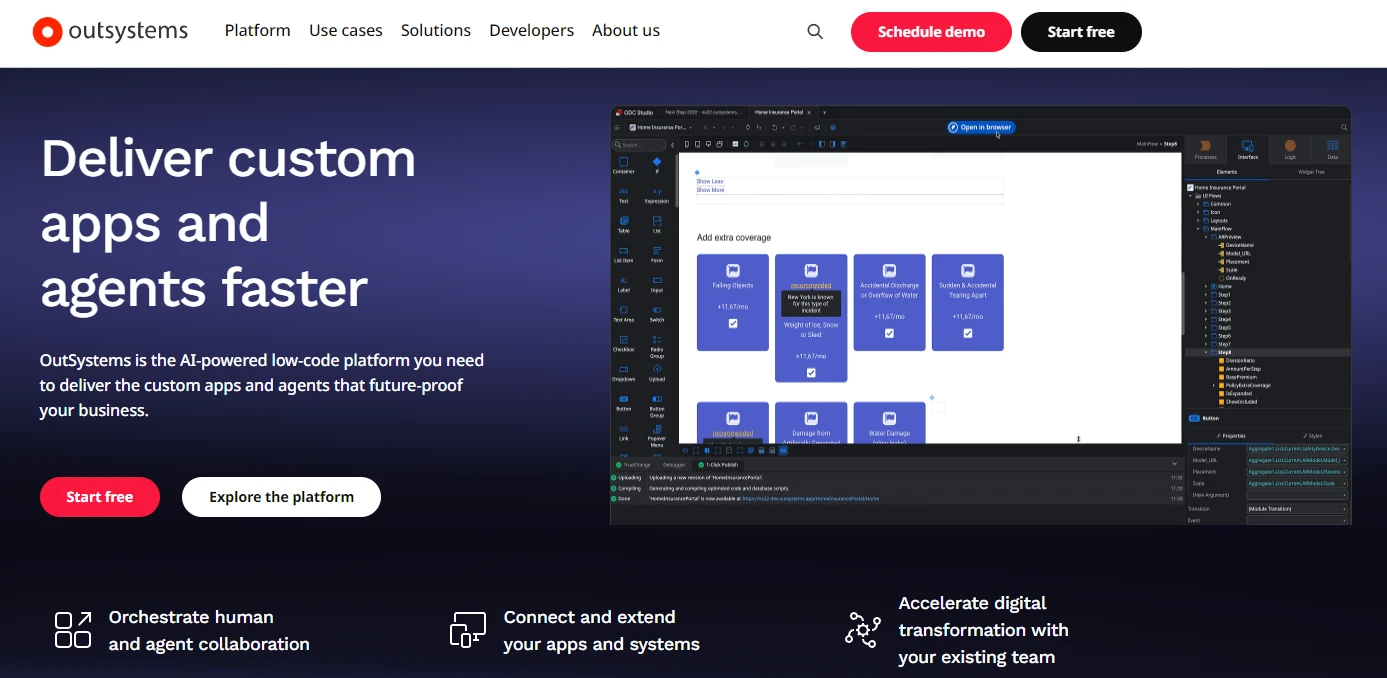
Task: Toggle the Weight of Ice, Snow or Sleet checkbox
Action: (x=811, y=373)
